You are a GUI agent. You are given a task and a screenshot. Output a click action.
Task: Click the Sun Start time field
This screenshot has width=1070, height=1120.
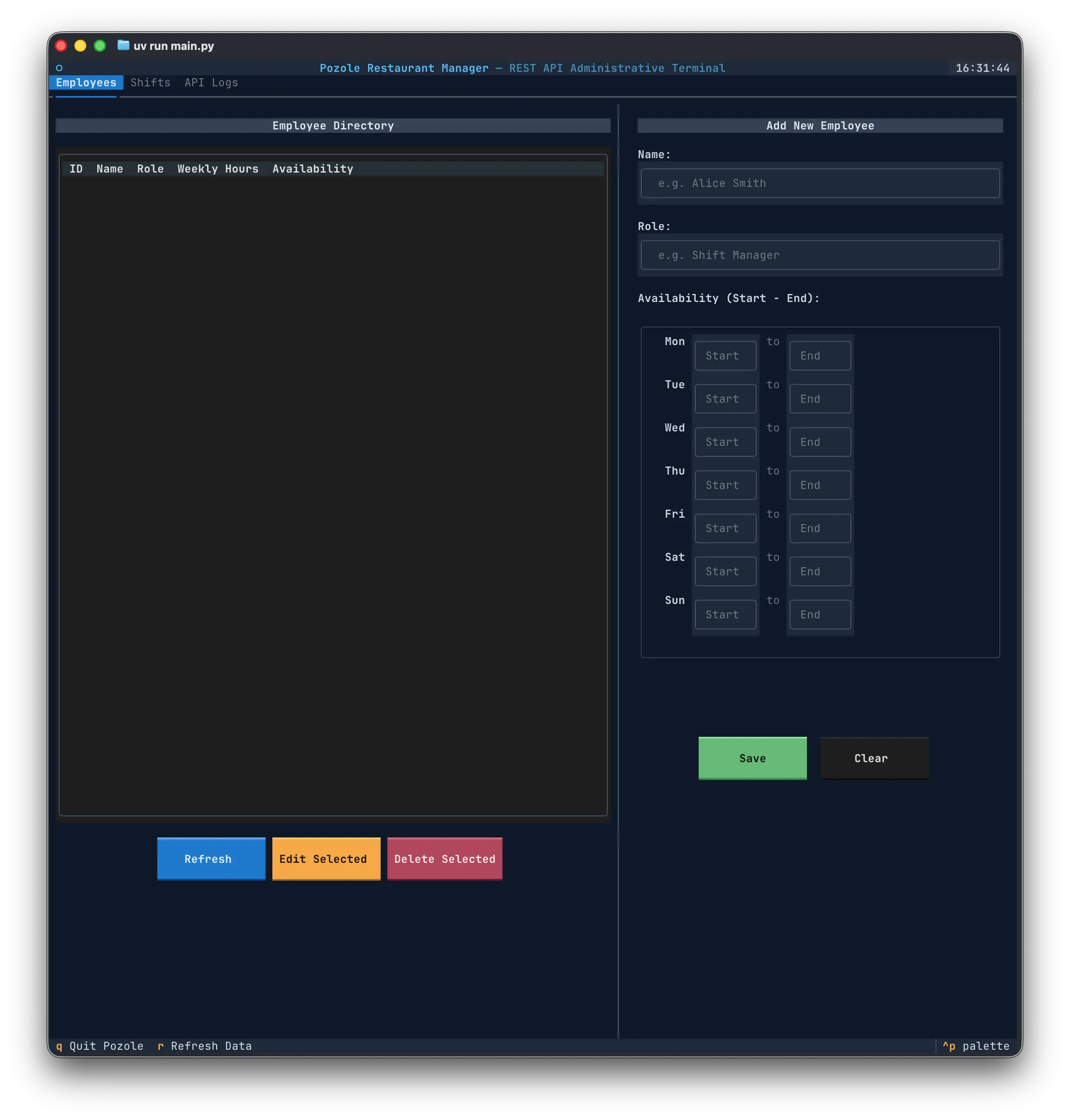point(725,614)
